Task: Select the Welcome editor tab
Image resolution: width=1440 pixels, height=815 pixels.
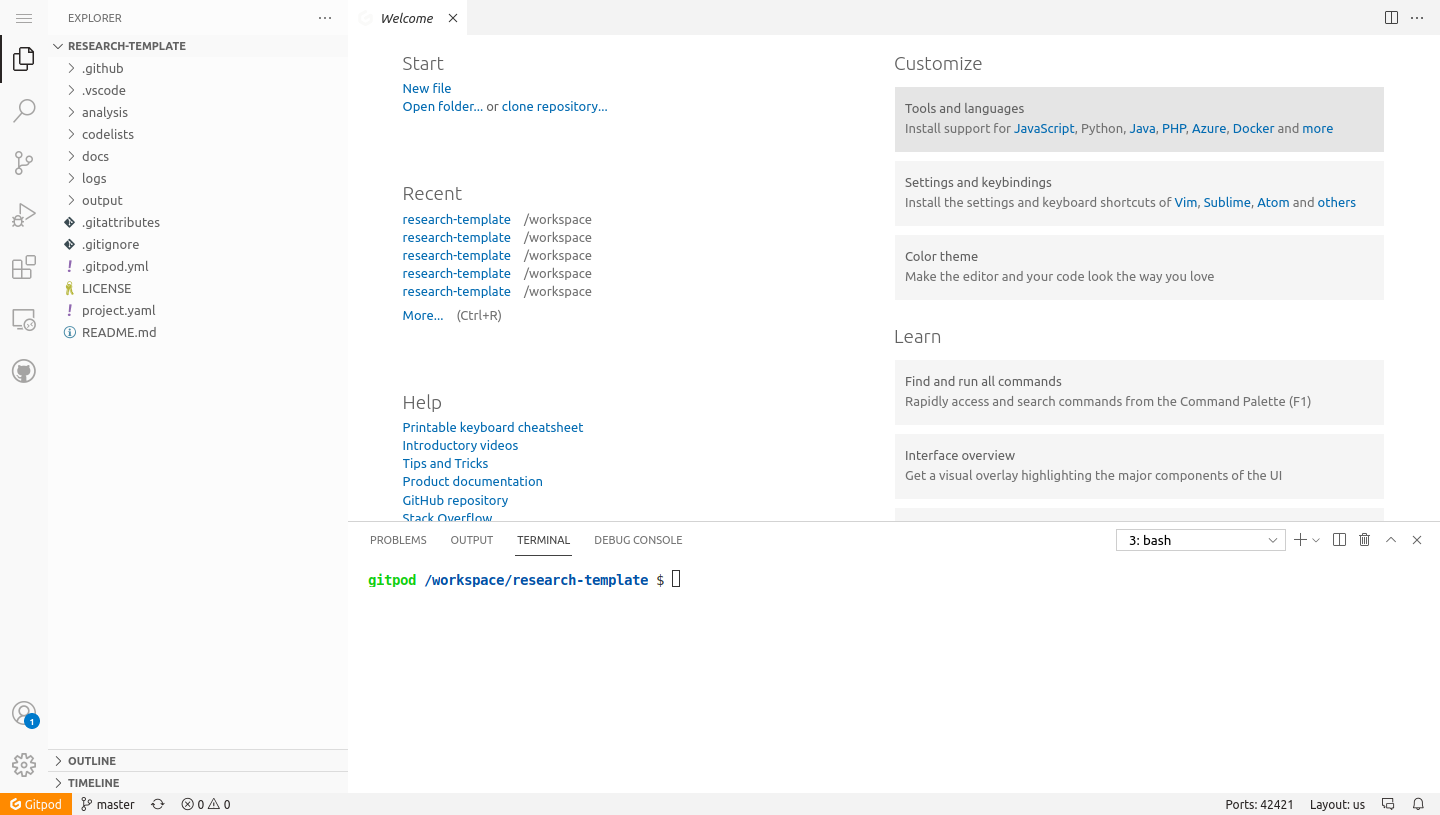Action: point(407,18)
